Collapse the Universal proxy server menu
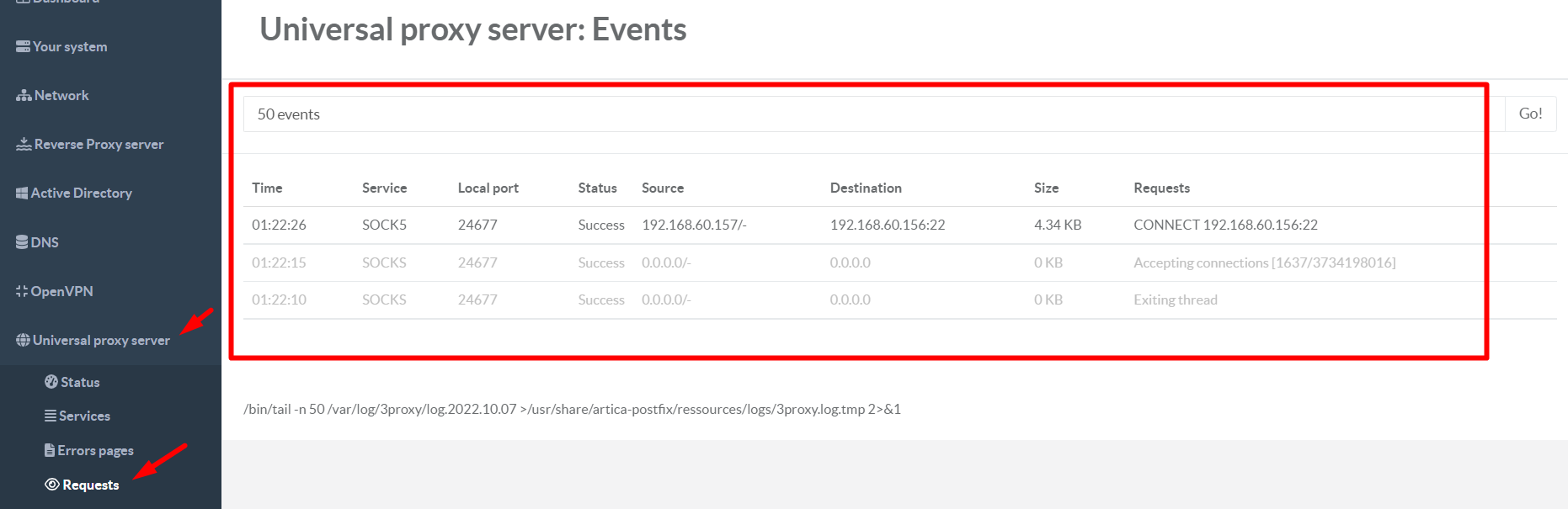Image resolution: width=1568 pixels, height=509 pixels. tap(101, 340)
